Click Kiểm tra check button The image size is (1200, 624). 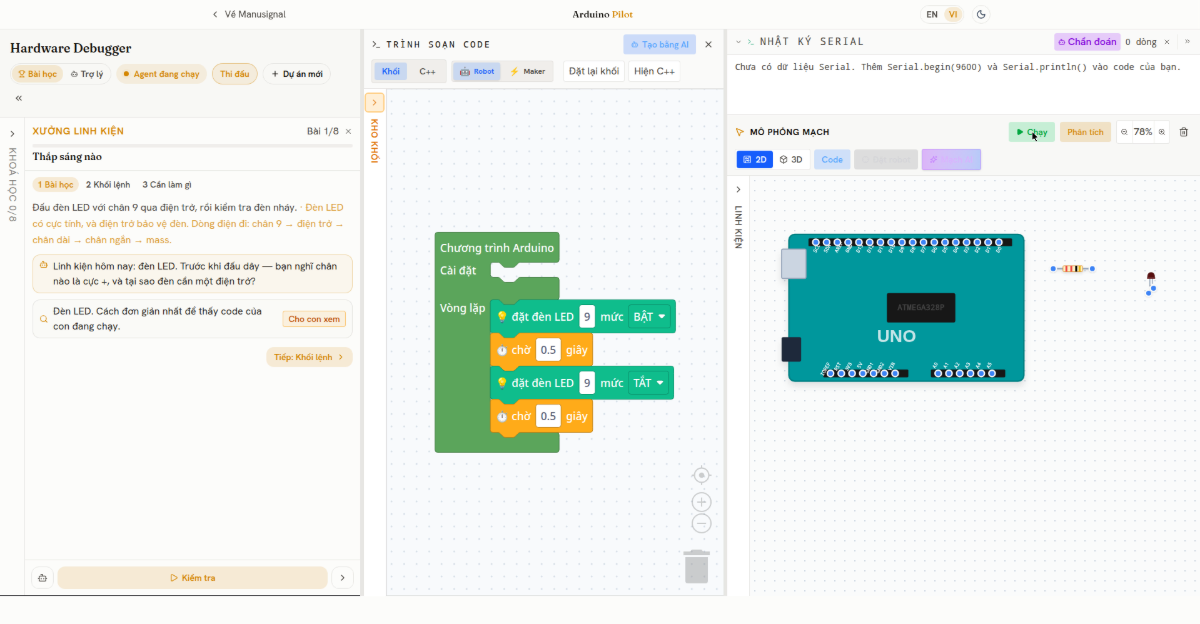point(192,578)
